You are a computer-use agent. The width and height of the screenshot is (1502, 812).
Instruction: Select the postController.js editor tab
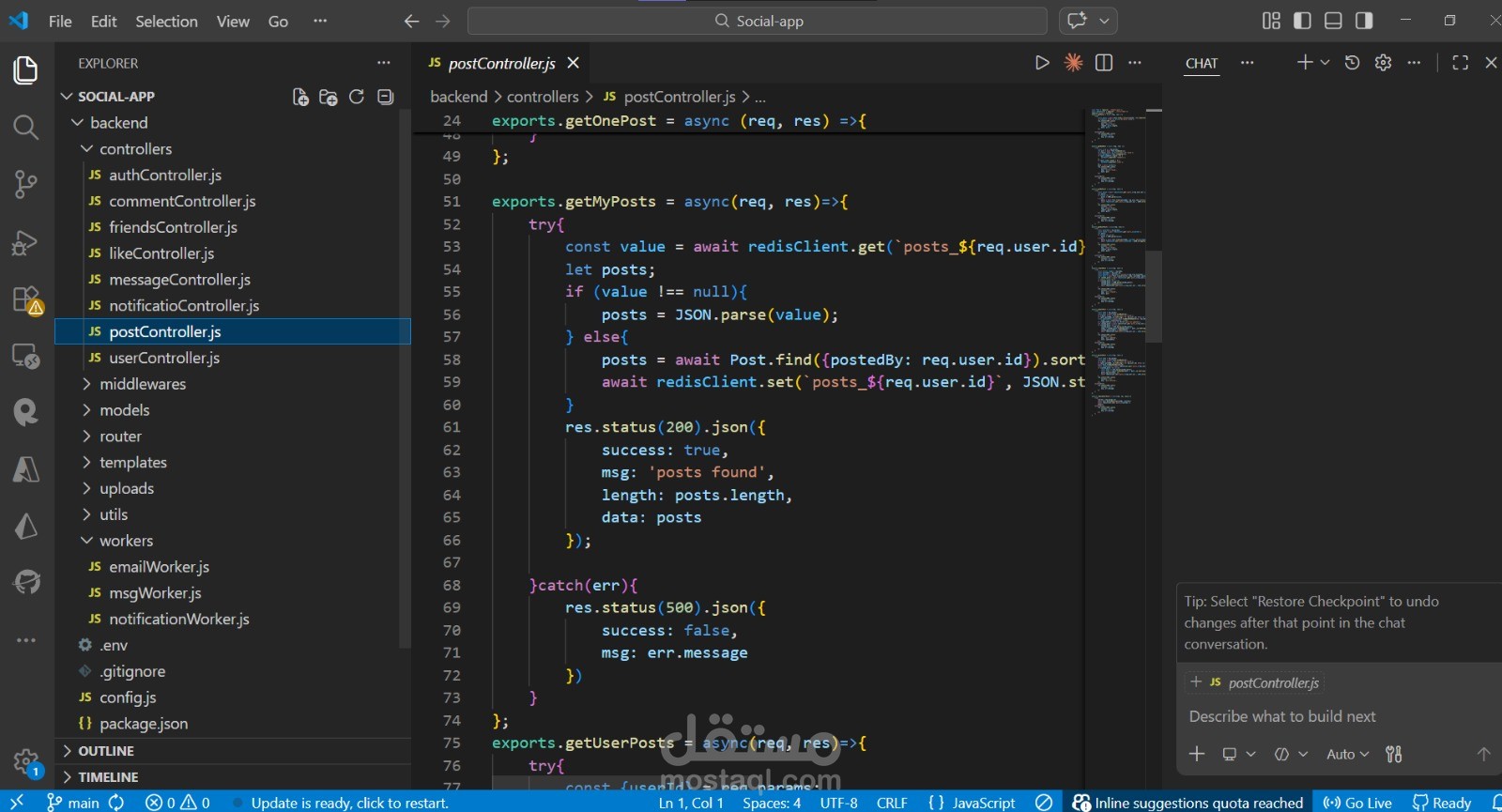coord(501,63)
